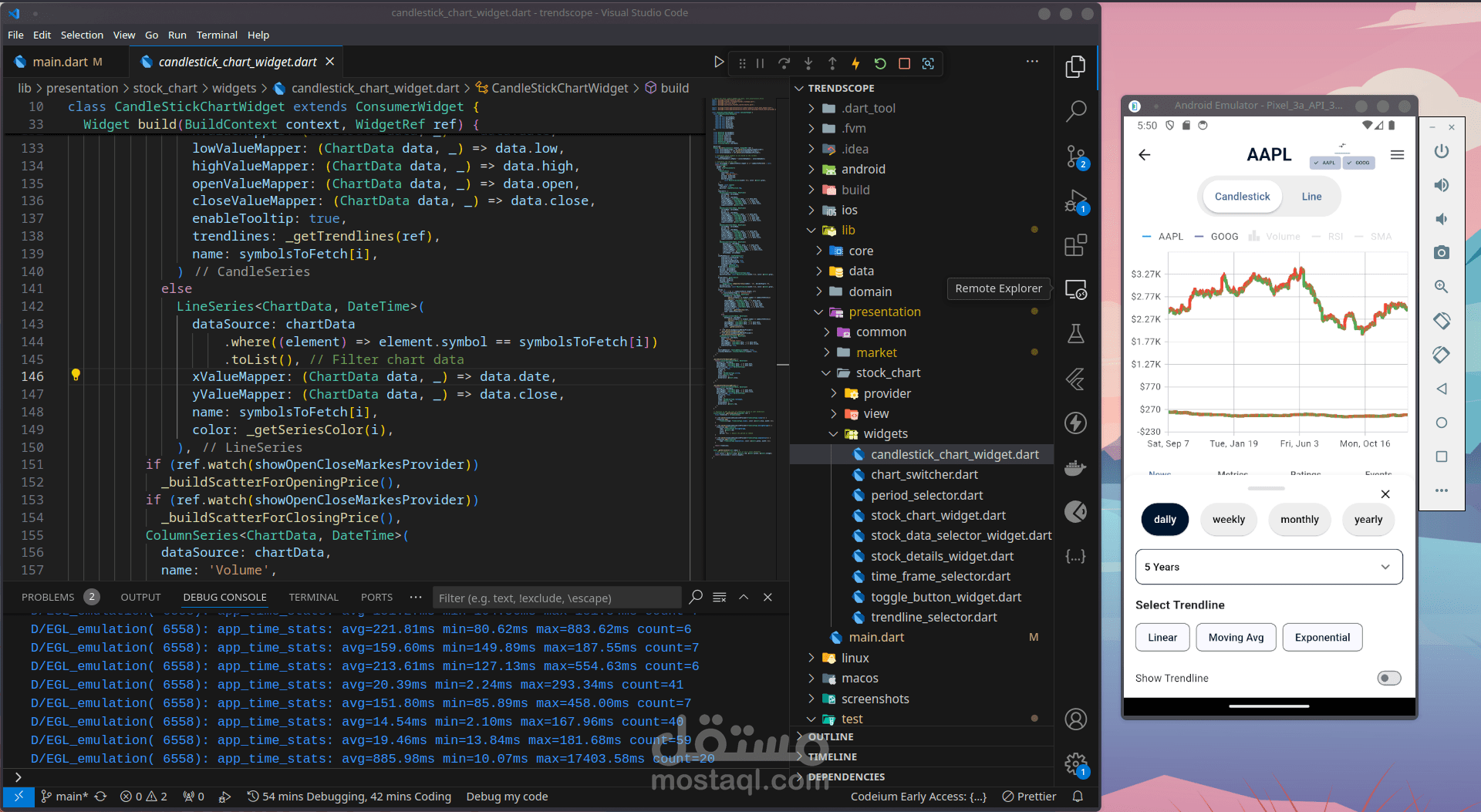Open the Go menu
Image resolution: width=1481 pixels, height=812 pixels.
coord(151,35)
